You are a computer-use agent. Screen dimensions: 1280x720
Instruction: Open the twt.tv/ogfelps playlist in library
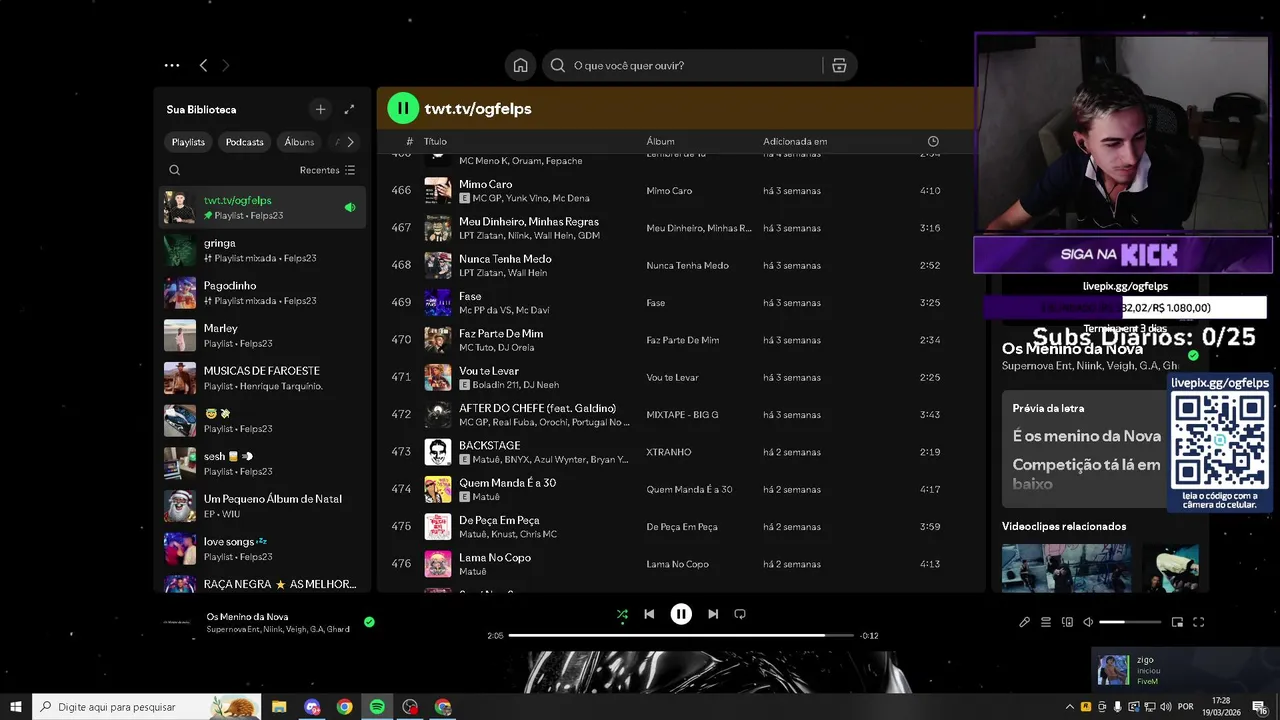[x=262, y=207]
